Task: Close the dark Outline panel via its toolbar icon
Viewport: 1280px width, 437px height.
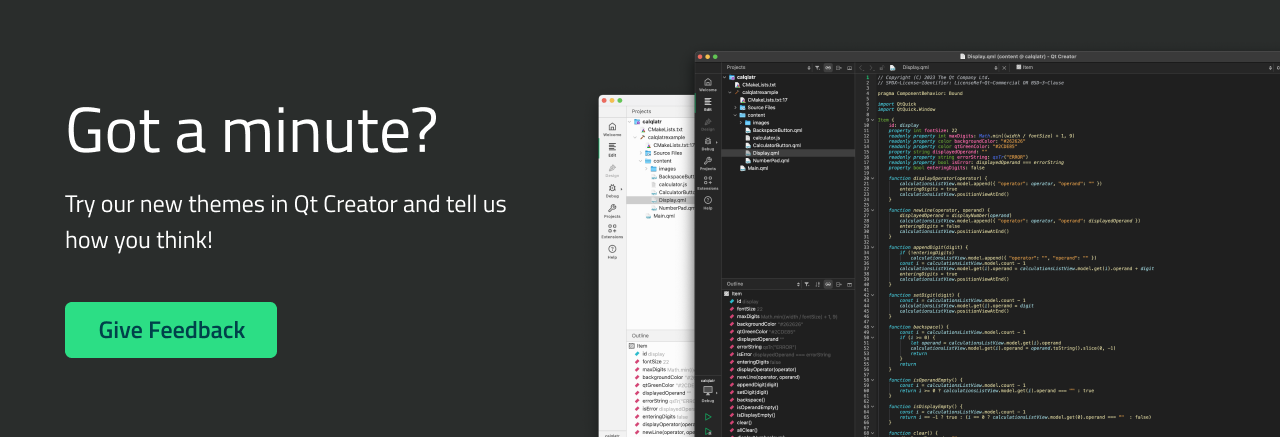Action: (849, 284)
